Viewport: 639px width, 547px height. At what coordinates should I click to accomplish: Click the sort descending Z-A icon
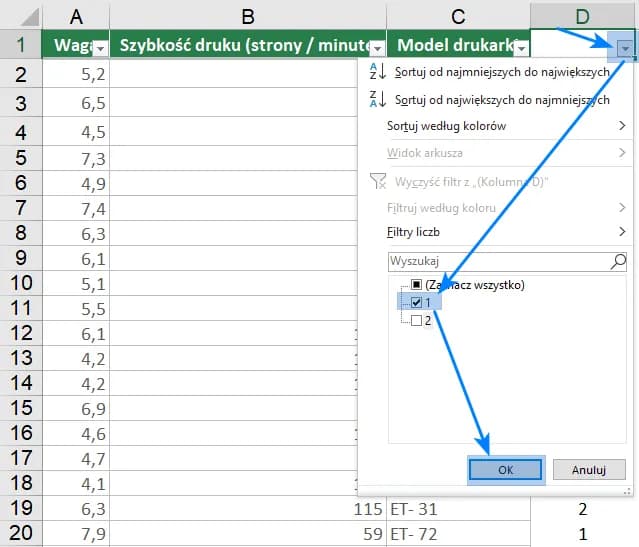point(377,99)
